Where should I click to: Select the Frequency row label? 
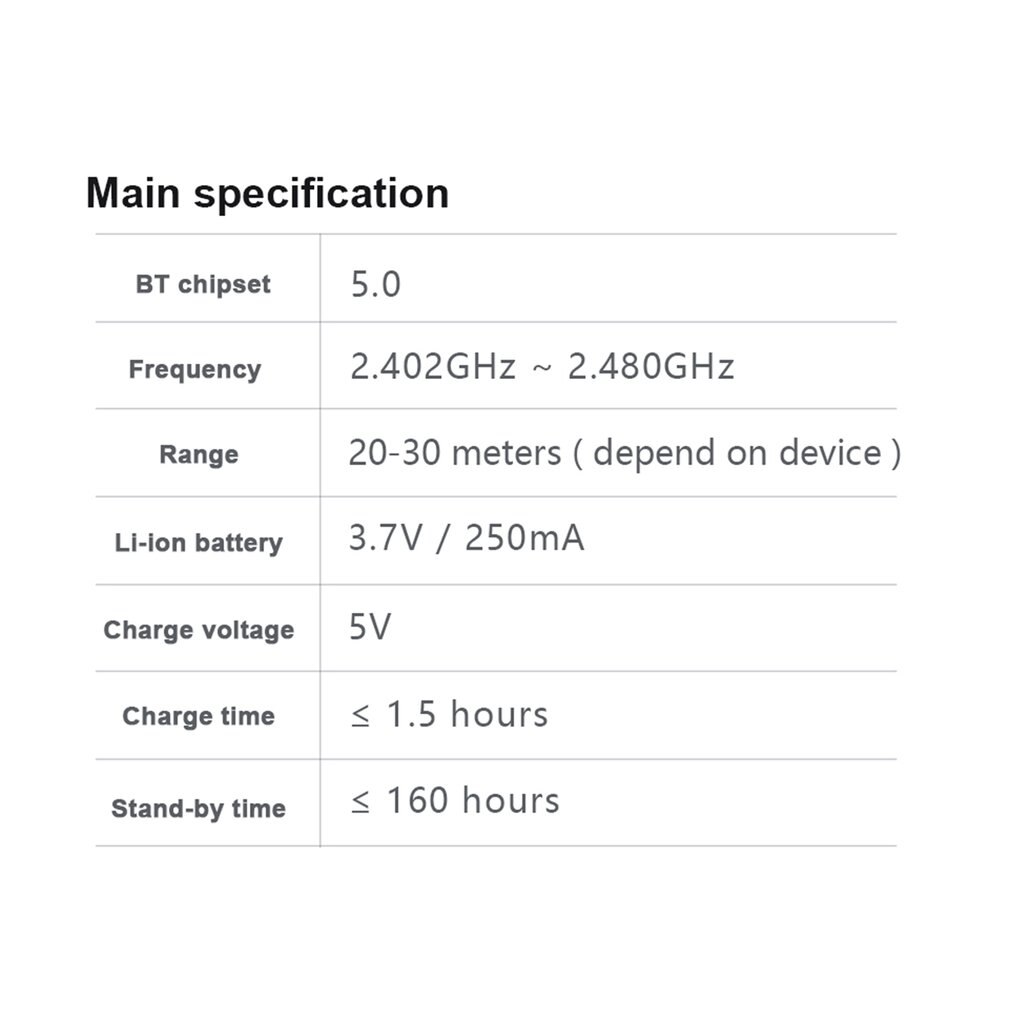(195, 370)
